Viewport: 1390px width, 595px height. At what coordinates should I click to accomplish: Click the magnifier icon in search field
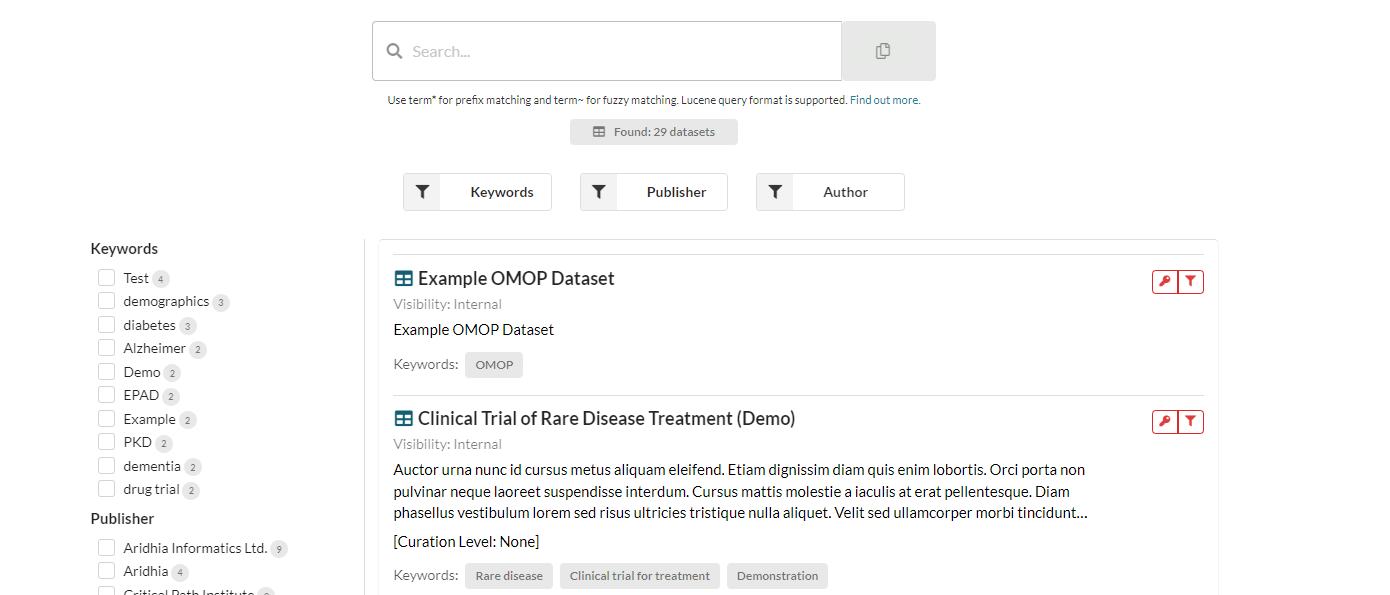395,51
